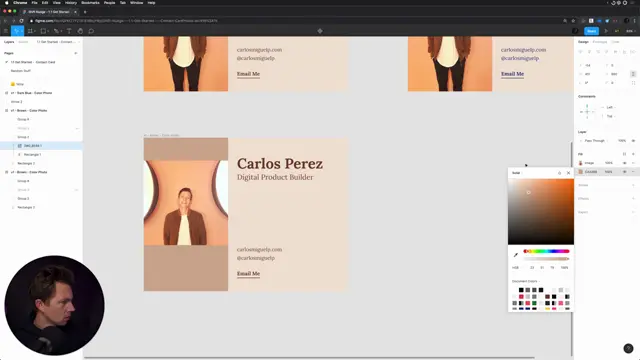Viewport: 640px width, 360px height.
Task: Add a new page with plus icon
Action: click(76, 53)
